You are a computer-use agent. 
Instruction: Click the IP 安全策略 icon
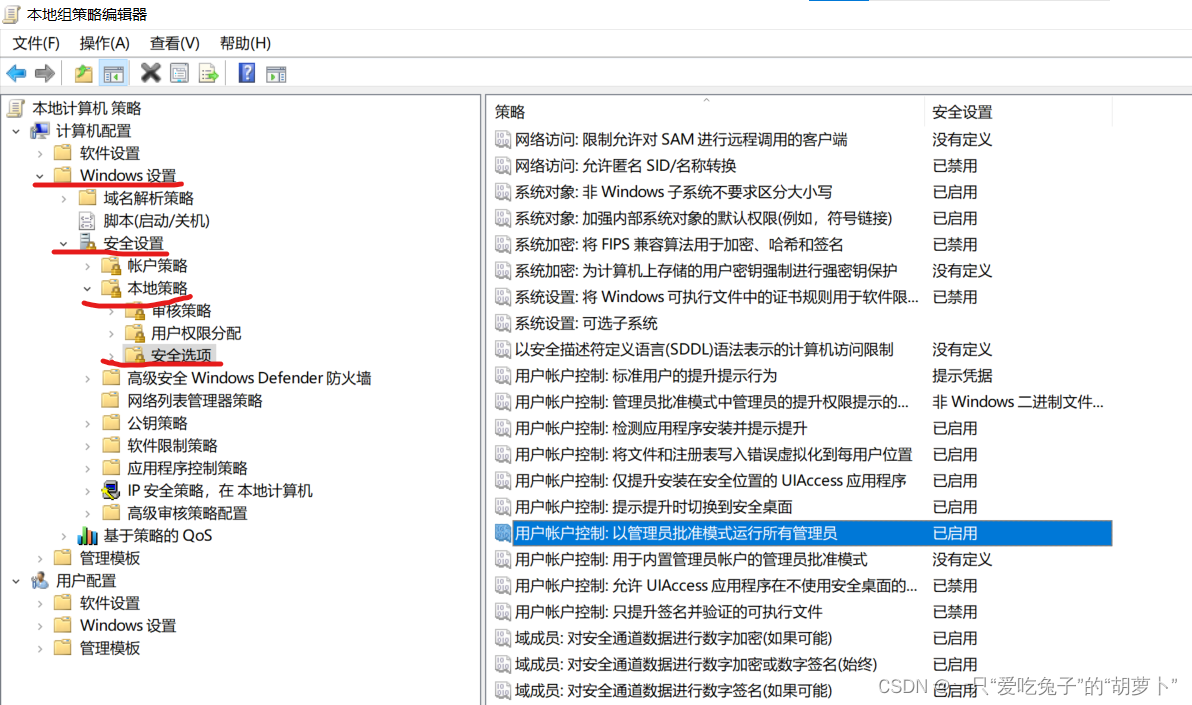click(111, 491)
